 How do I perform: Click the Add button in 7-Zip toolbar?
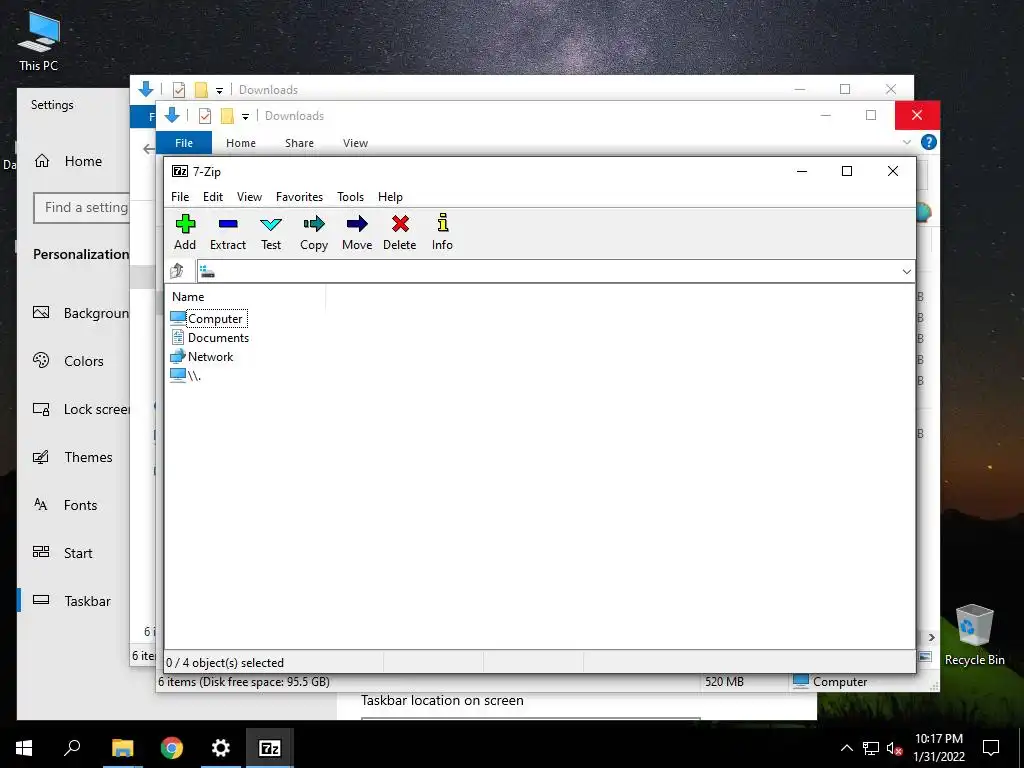pos(185,232)
